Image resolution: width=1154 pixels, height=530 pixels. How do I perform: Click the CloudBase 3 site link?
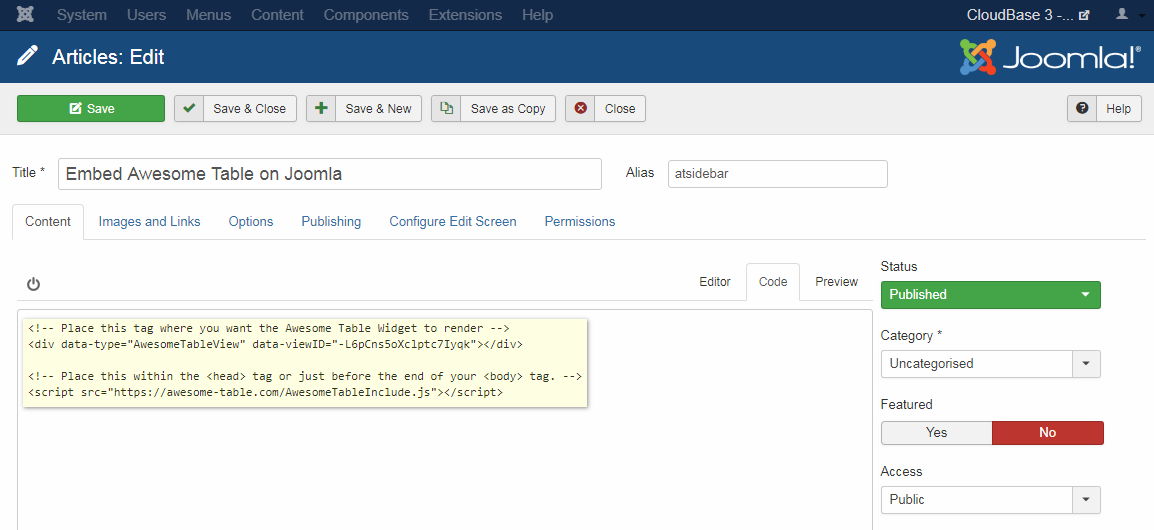tap(1028, 15)
